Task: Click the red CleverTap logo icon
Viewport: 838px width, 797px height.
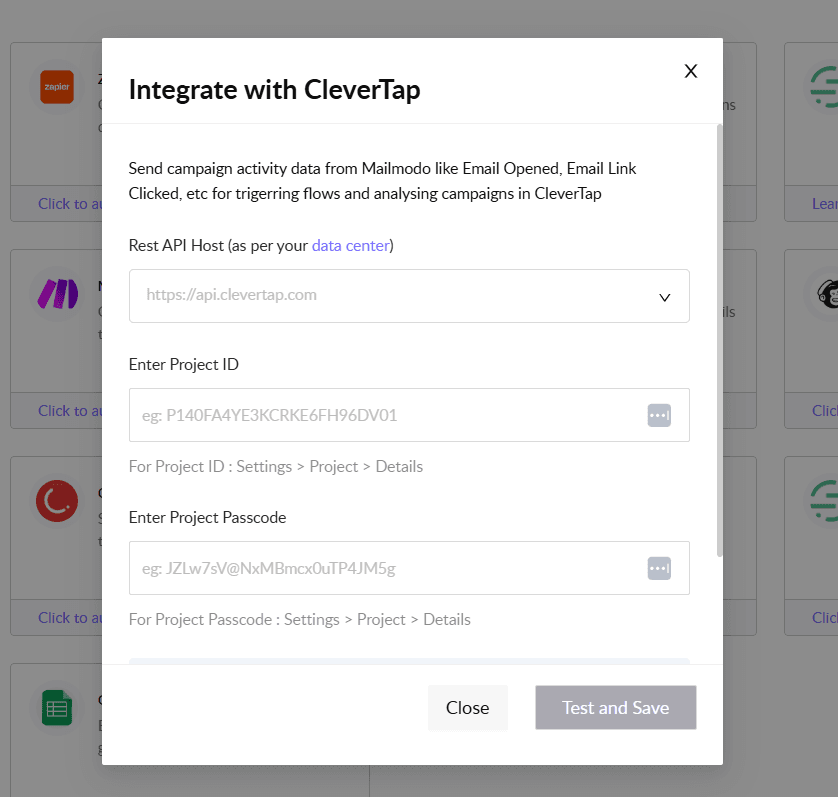Action: [x=57, y=501]
